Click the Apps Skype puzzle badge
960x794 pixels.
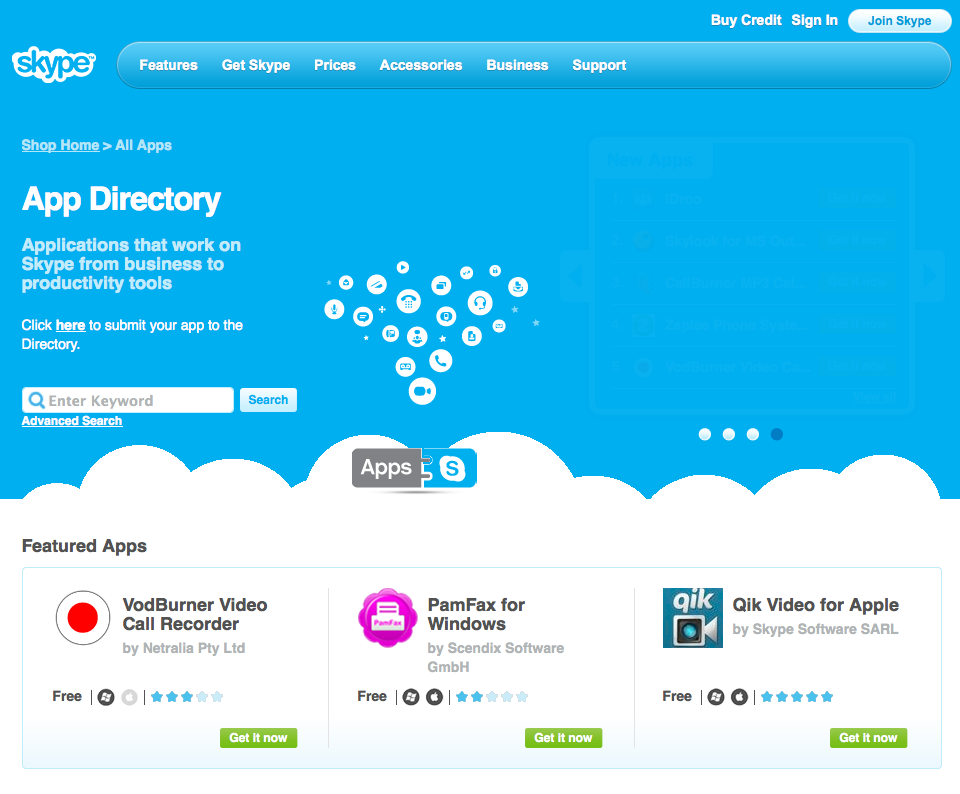click(x=414, y=469)
